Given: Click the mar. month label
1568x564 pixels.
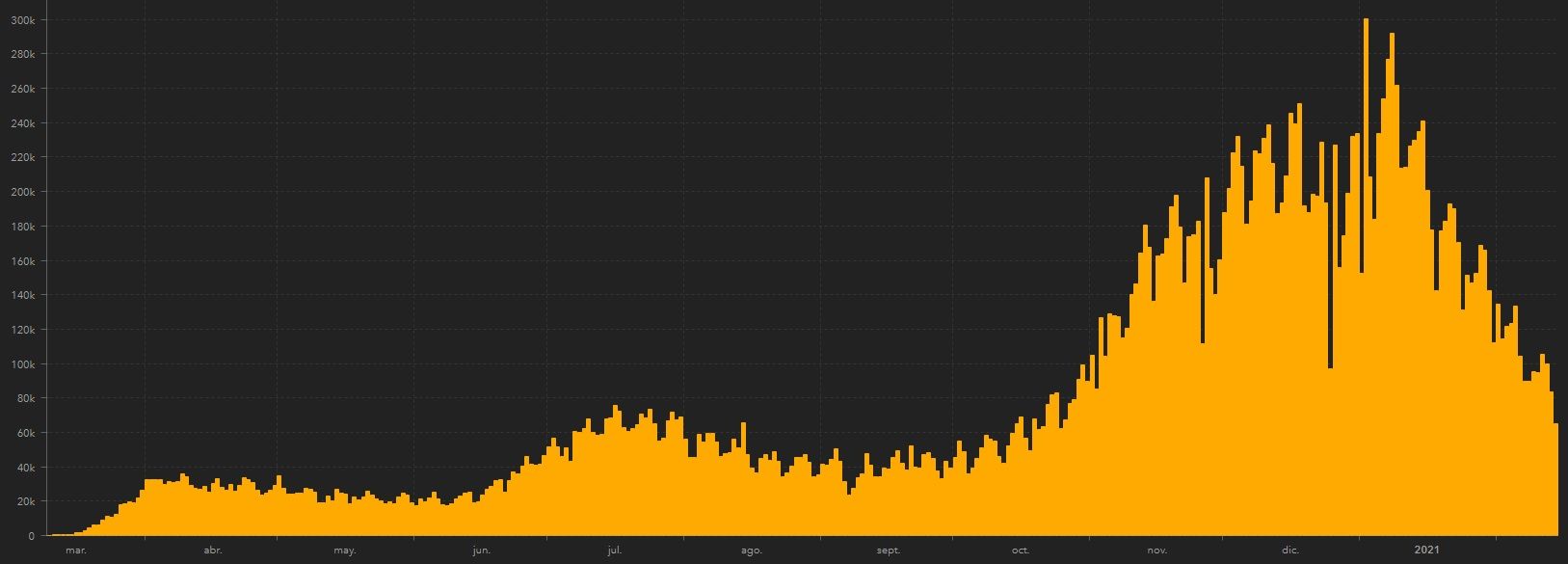Looking at the screenshot, I should (x=76, y=551).
